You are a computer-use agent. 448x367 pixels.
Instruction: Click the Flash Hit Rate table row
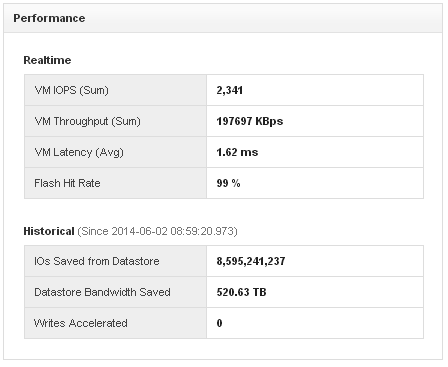point(224,183)
